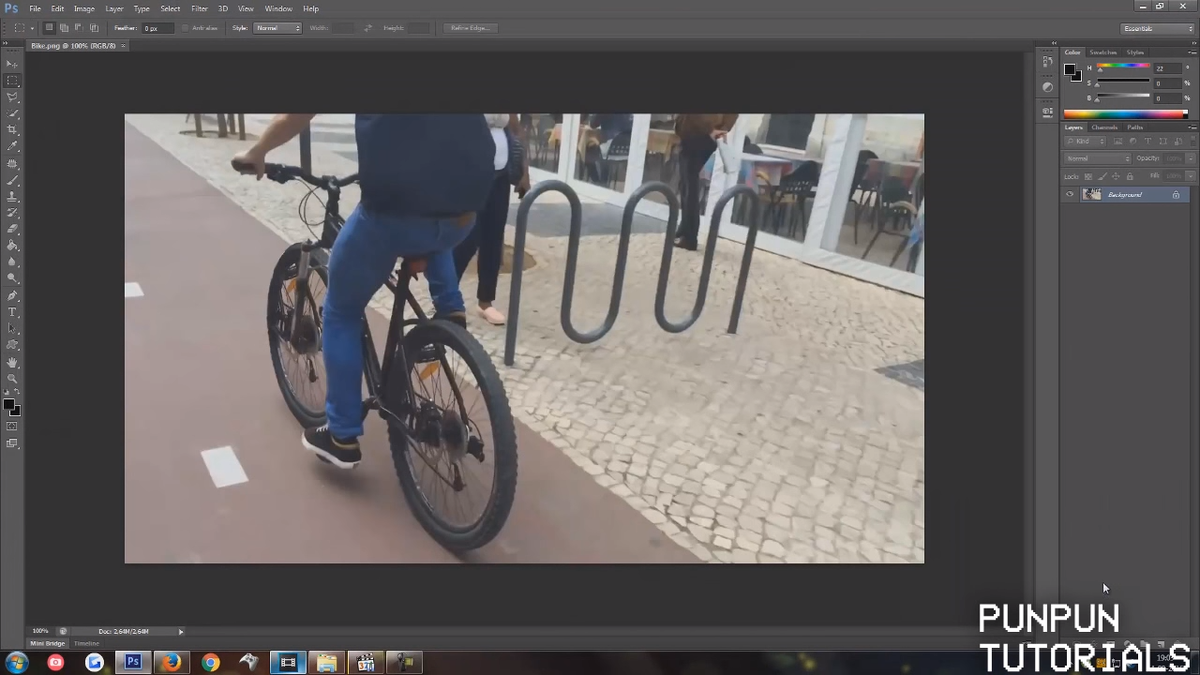Click the hue slider in Color panel

[x=1123, y=67]
